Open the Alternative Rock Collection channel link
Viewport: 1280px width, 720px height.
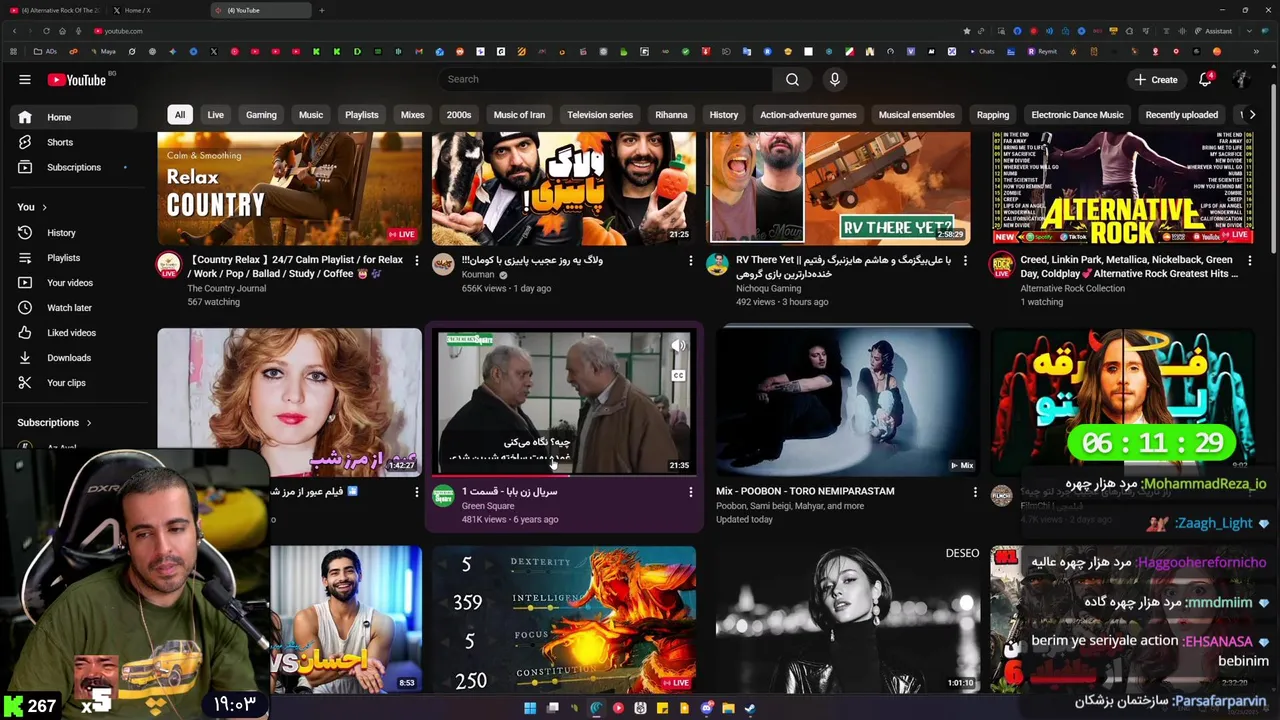coord(1072,288)
